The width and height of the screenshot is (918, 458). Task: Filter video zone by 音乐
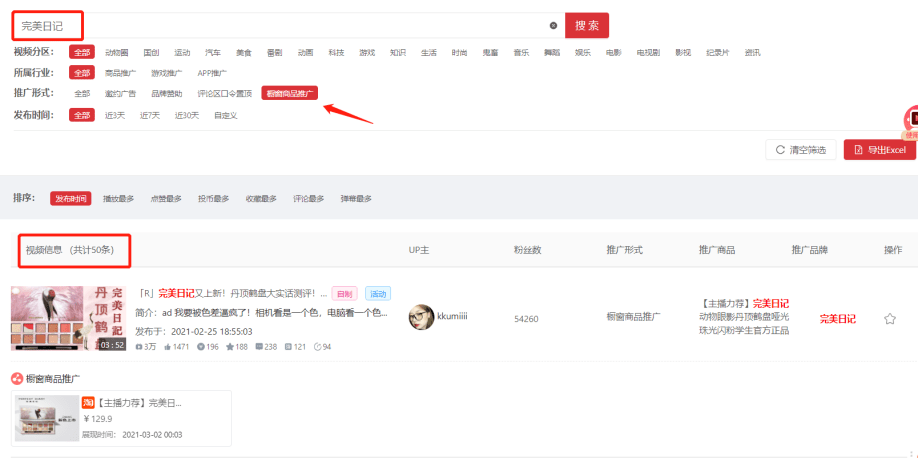tap(521, 52)
